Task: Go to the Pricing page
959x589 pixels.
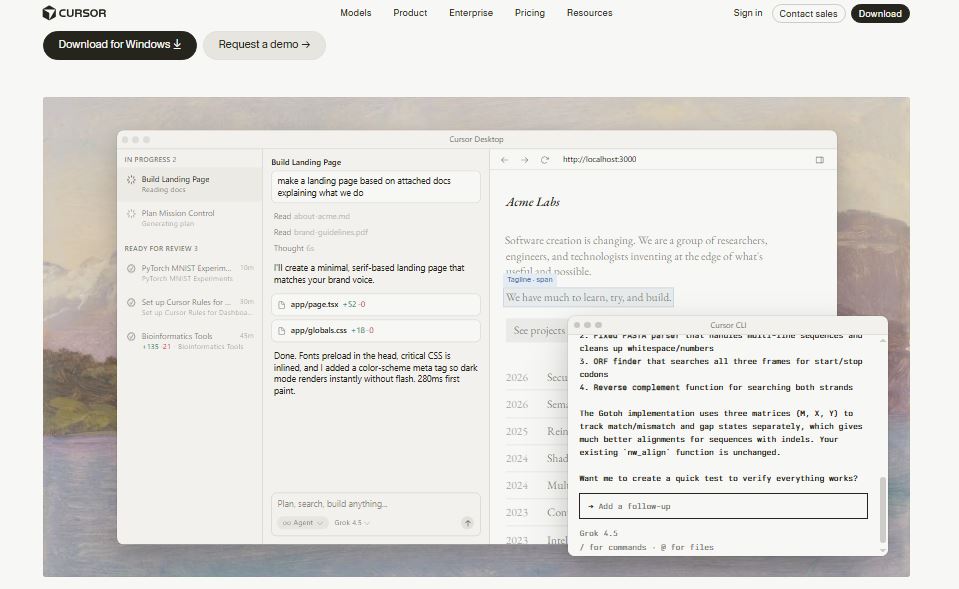Action: (530, 13)
